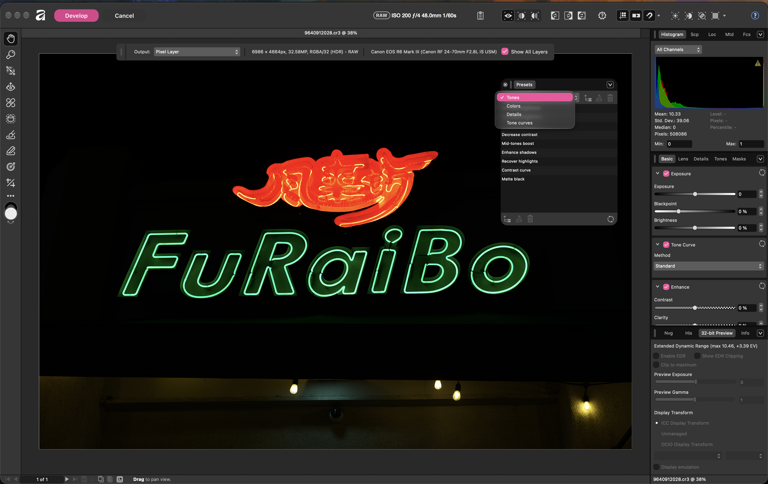The height and width of the screenshot is (484, 768).
Task: Collapse the Enhance section chevron
Action: [x=657, y=287]
